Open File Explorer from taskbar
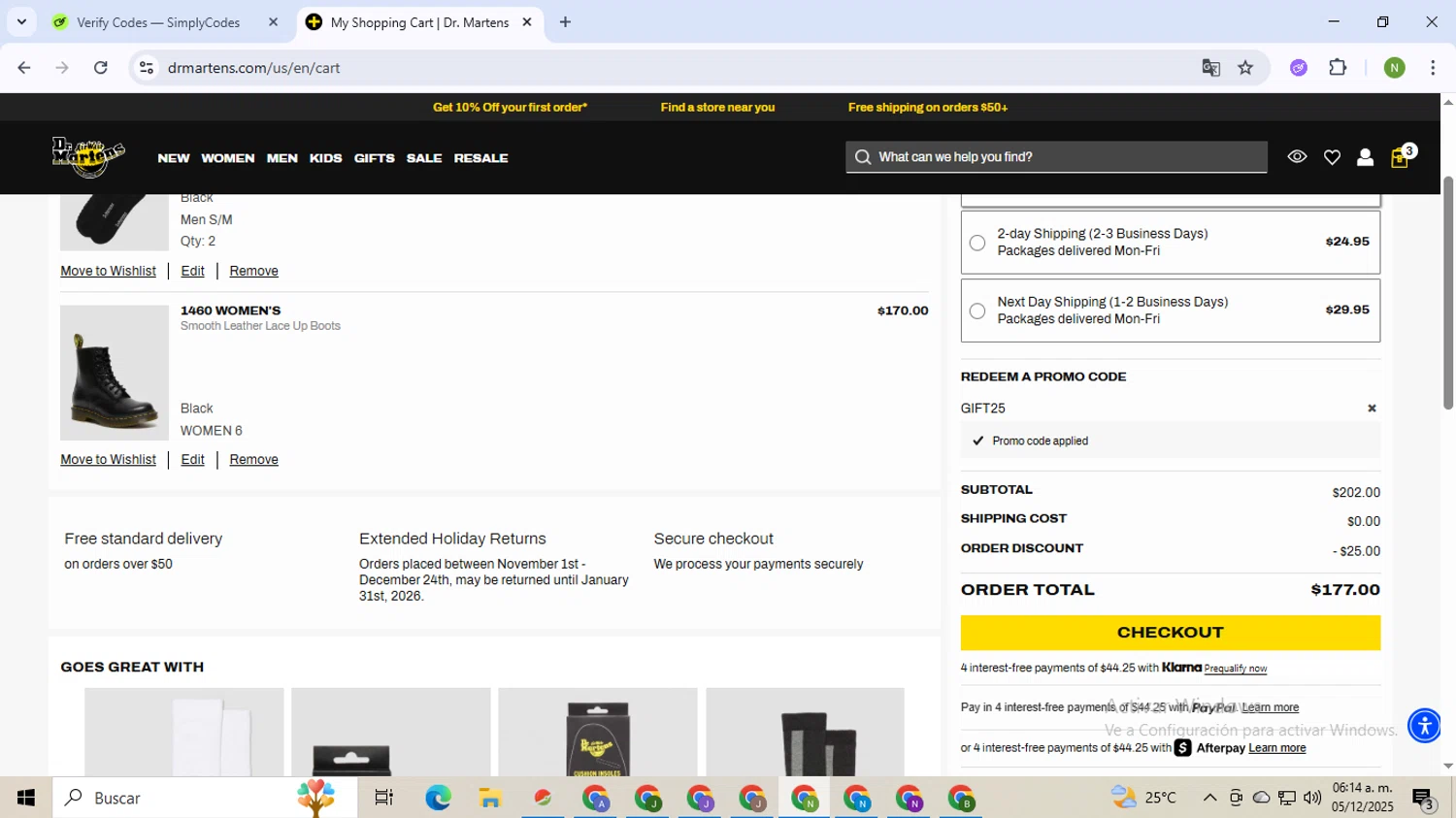The image size is (1456, 818). pyautogui.click(x=490, y=798)
